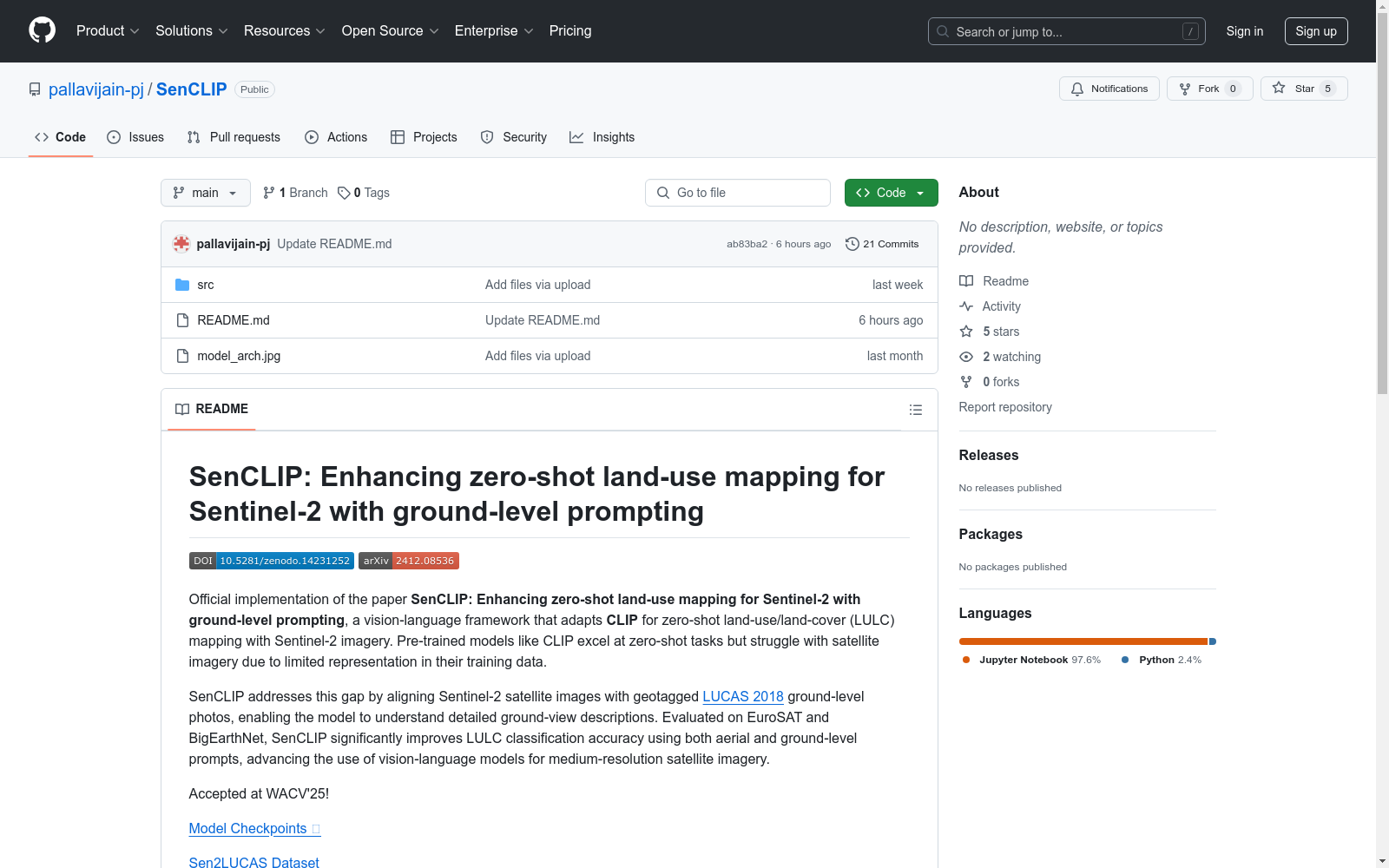Switch to the Projects tab
This screenshot has width=1389, height=868.
pyautogui.click(x=424, y=137)
